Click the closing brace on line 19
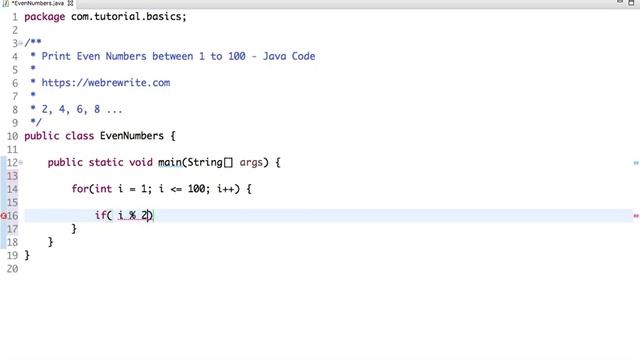This screenshot has width=640, height=360. [27, 256]
